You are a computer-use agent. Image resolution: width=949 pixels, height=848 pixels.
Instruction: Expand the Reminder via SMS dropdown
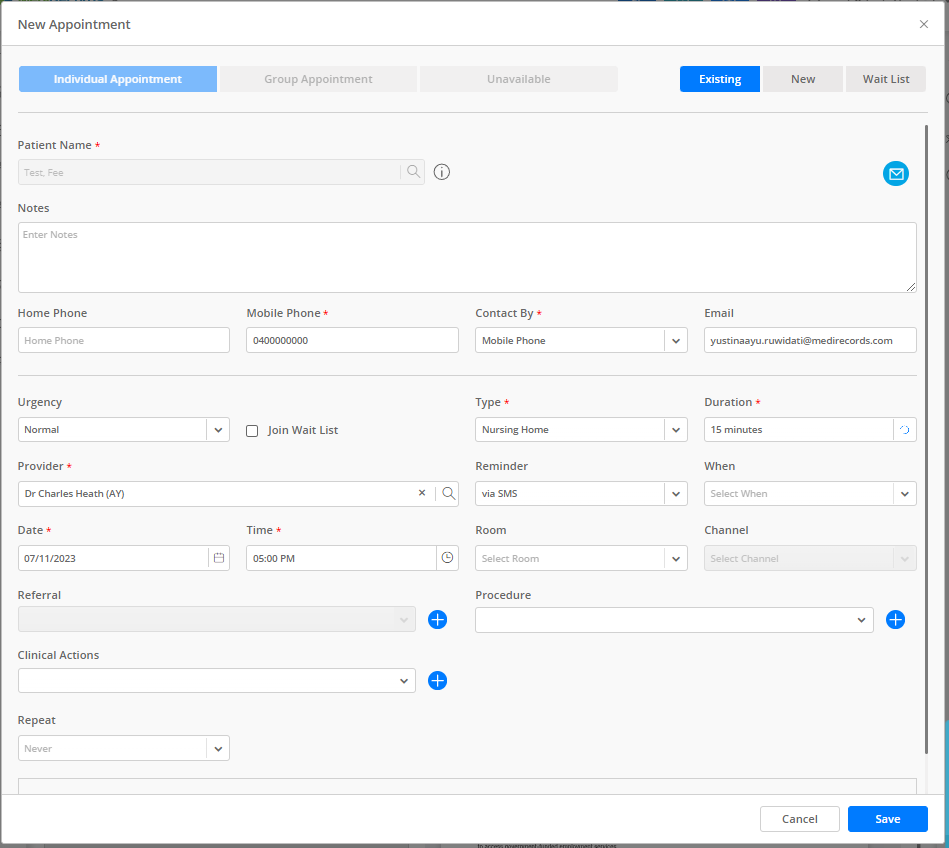pyautogui.click(x=675, y=494)
